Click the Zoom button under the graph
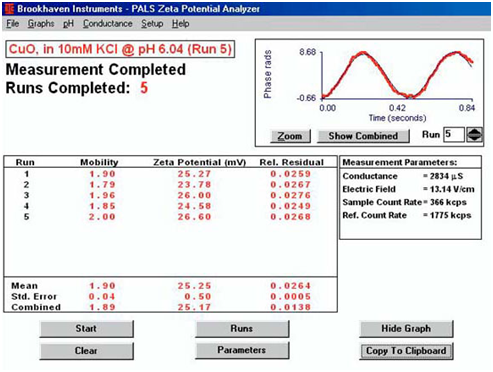 (x=290, y=136)
